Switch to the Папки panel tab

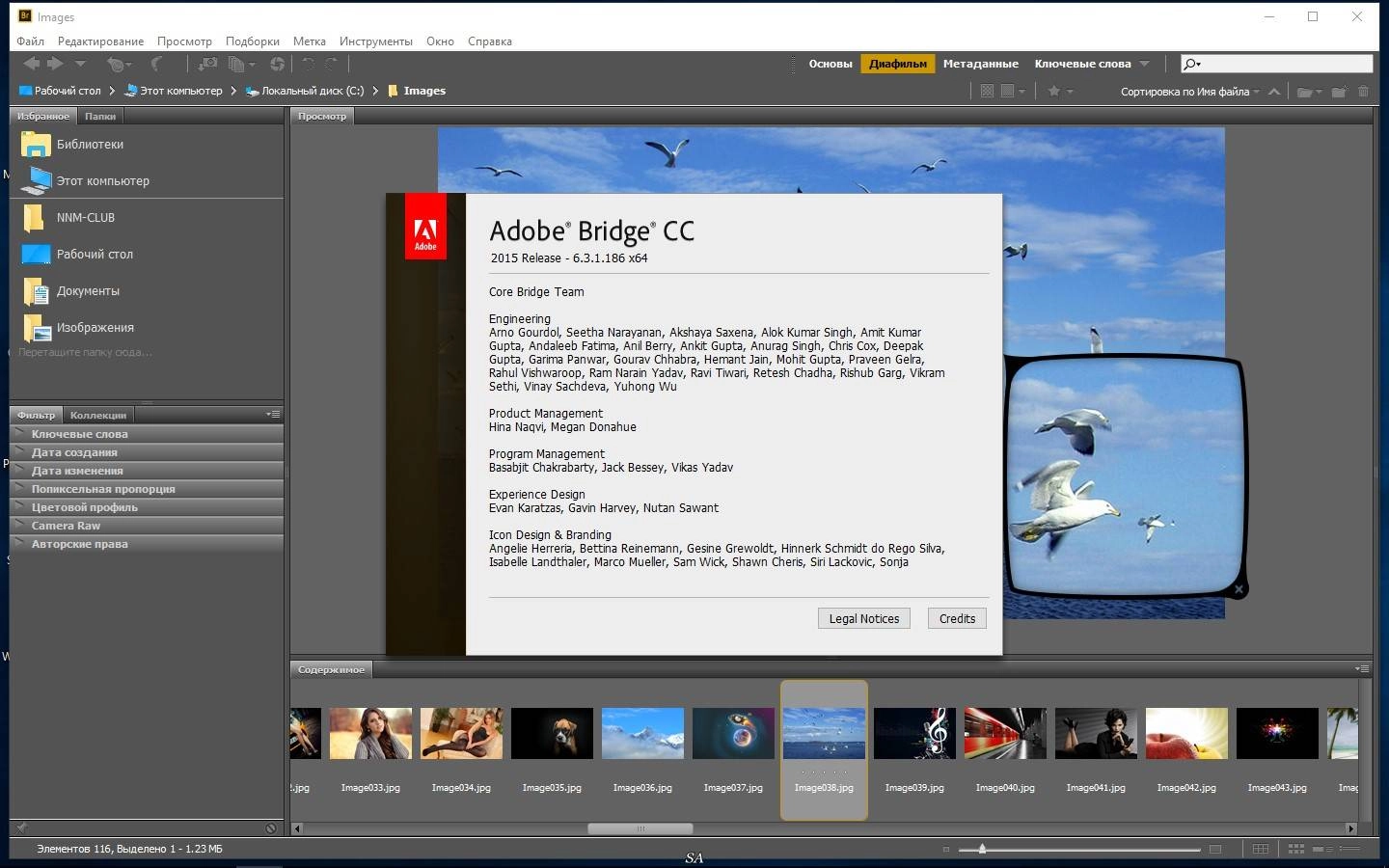[x=100, y=116]
